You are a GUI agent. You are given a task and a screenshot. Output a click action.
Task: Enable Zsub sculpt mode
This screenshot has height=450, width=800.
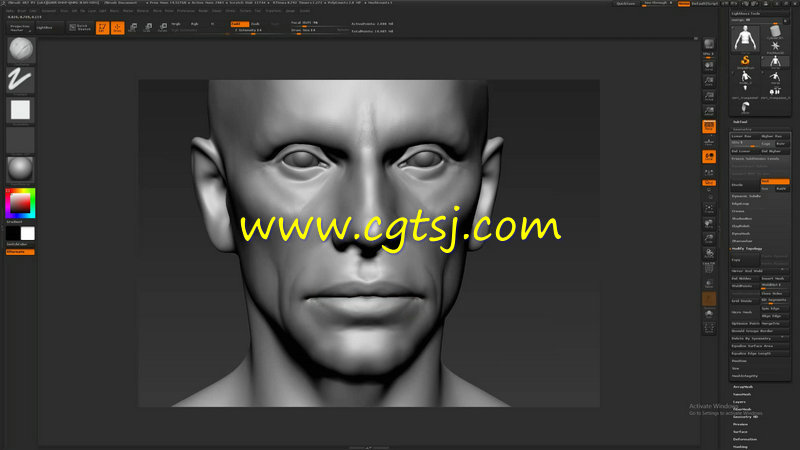click(x=257, y=24)
